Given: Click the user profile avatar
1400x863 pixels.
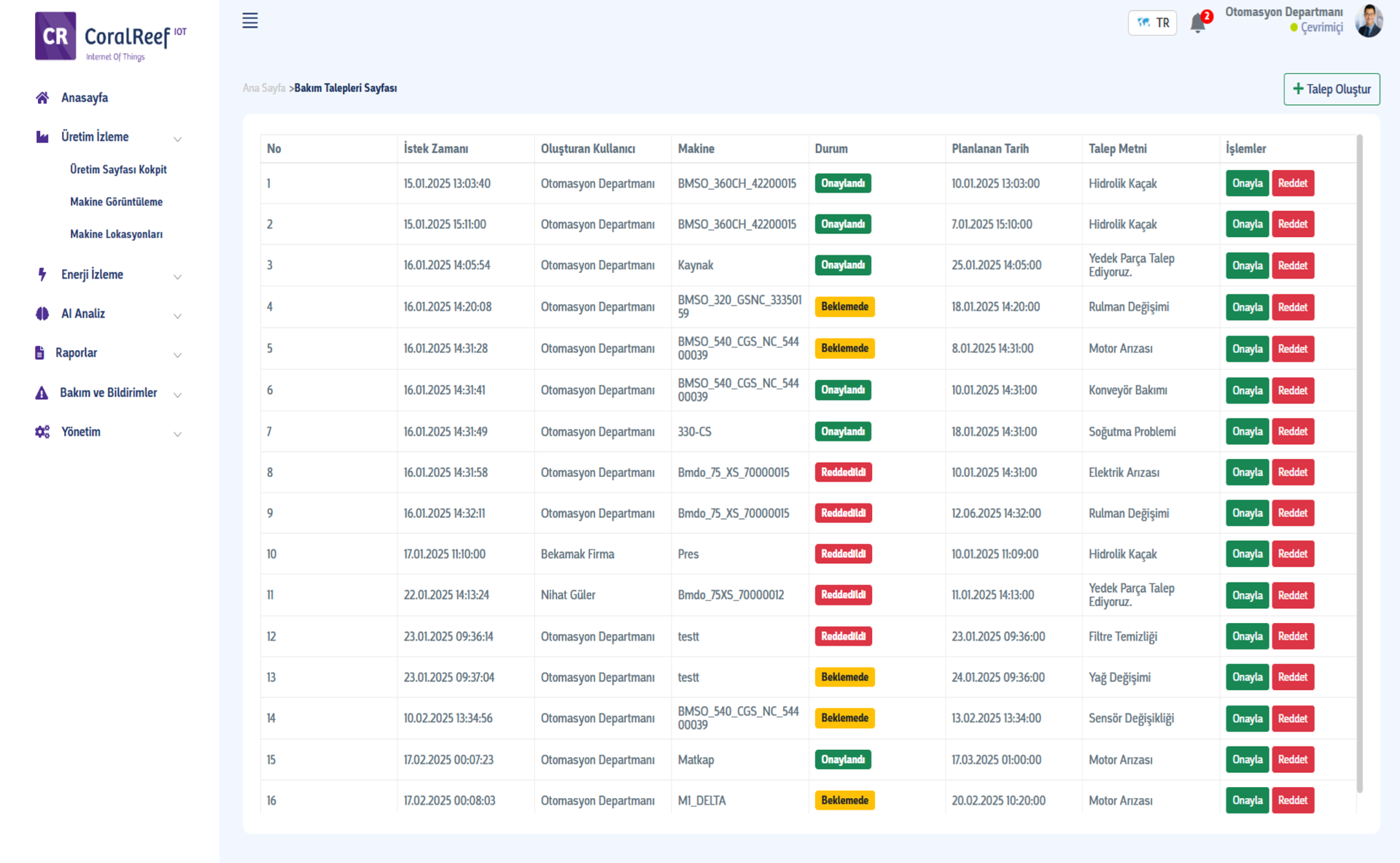Looking at the screenshot, I should tap(1369, 20).
